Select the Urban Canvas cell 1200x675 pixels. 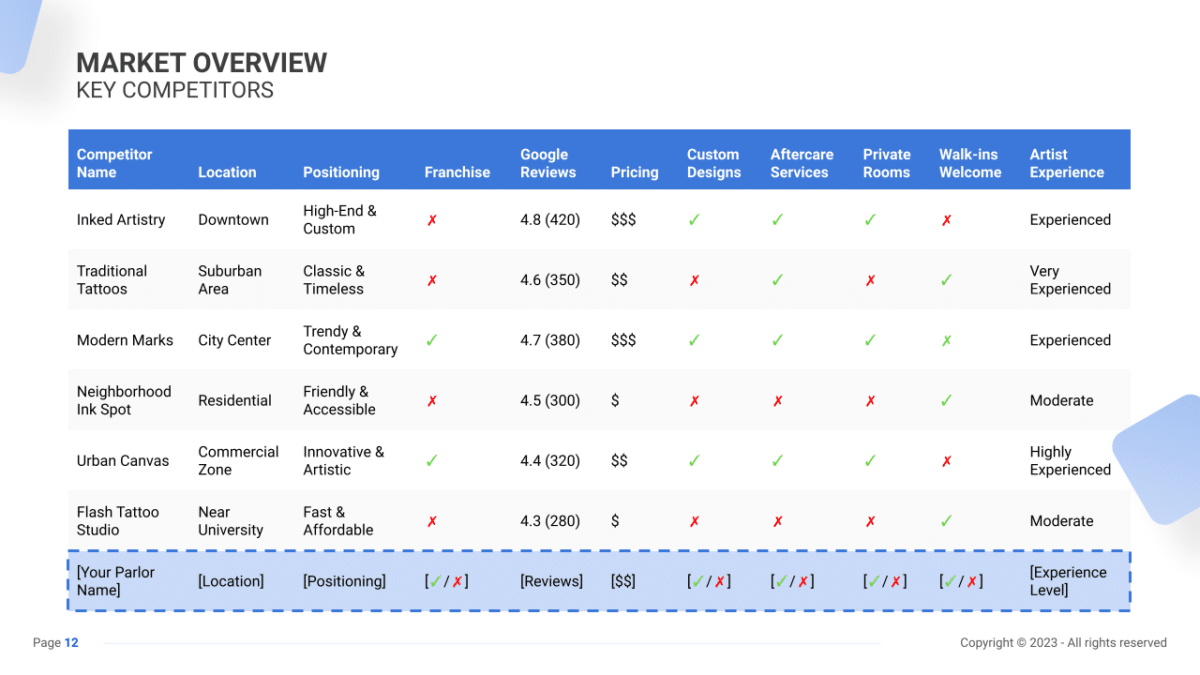tap(123, 461)
